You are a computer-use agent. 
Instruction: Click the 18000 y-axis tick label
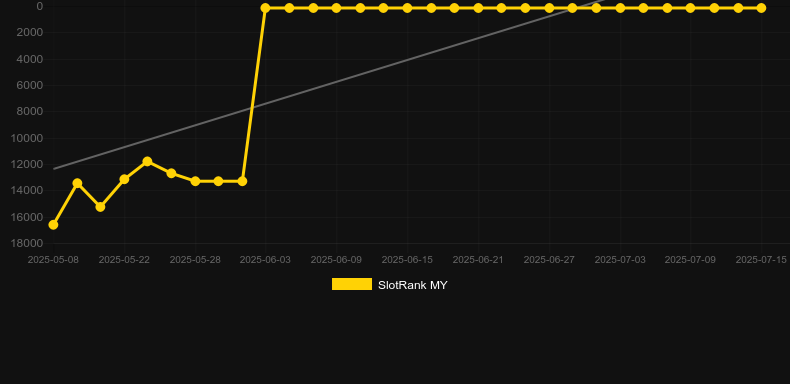pos(30,243)
